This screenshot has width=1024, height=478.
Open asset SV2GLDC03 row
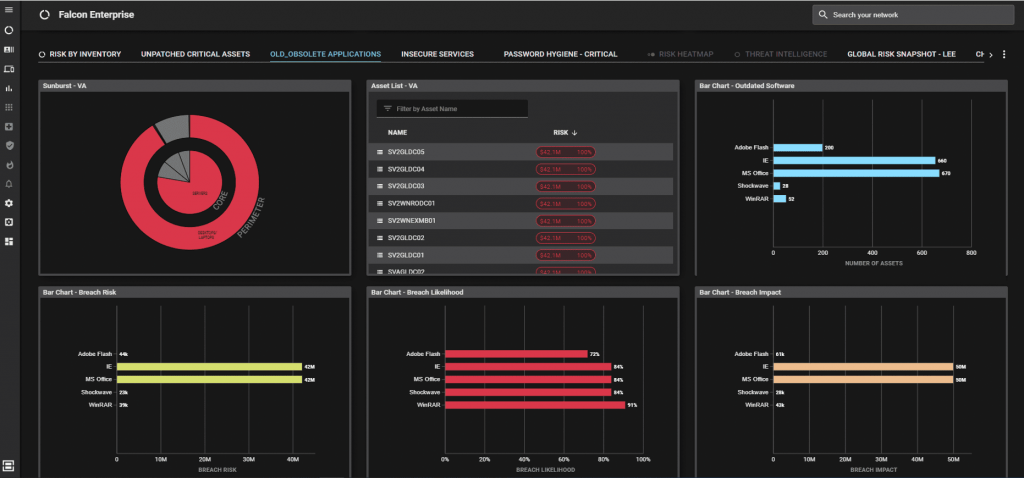tap(520, 186)
